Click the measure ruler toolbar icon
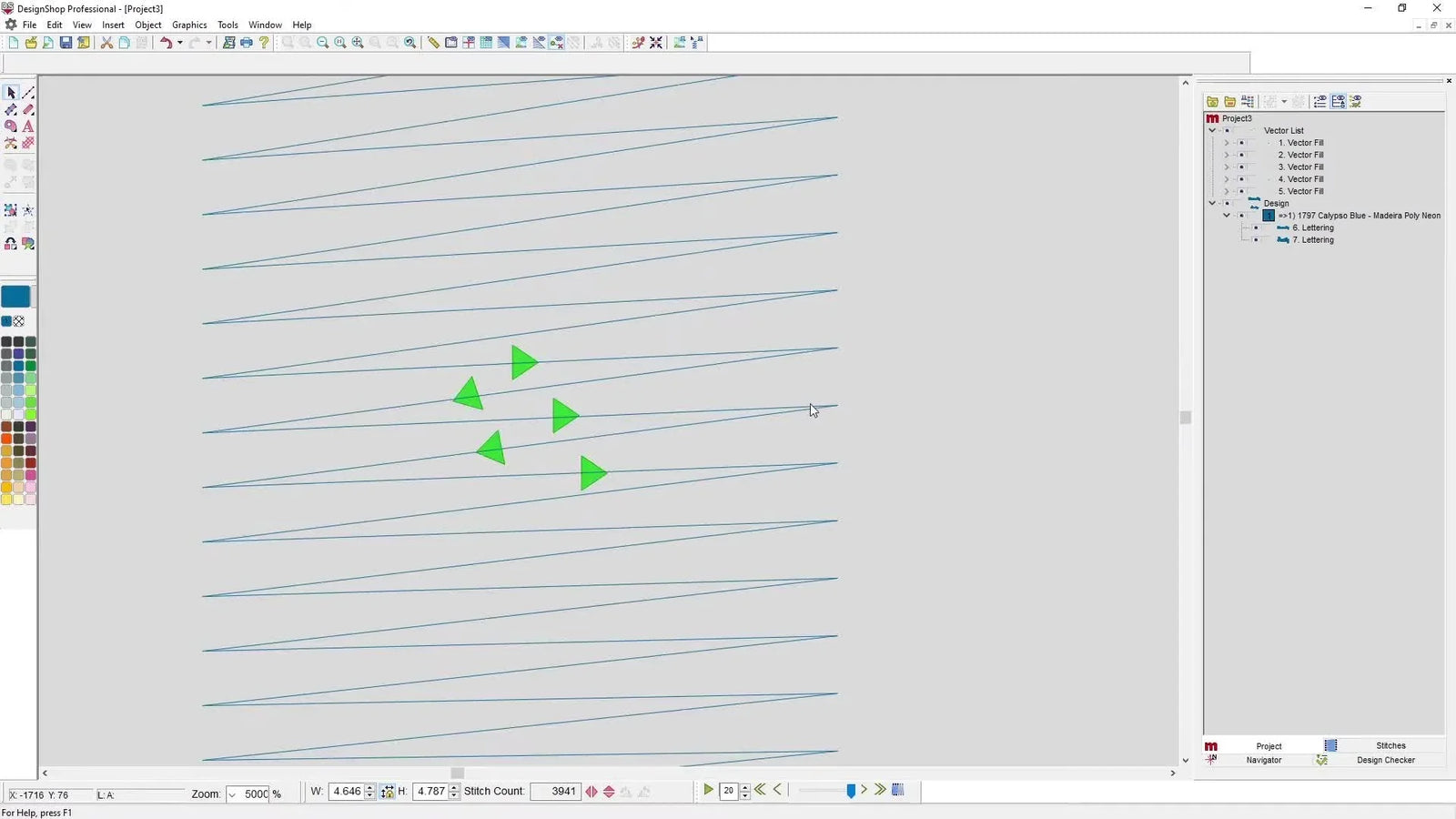The image size is (1456, 819). (x=434, y=43)
